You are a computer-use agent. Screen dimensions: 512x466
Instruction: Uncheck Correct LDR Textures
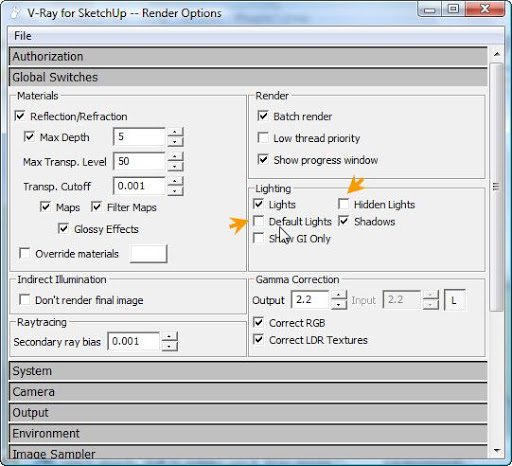click(x=258, y=339)
